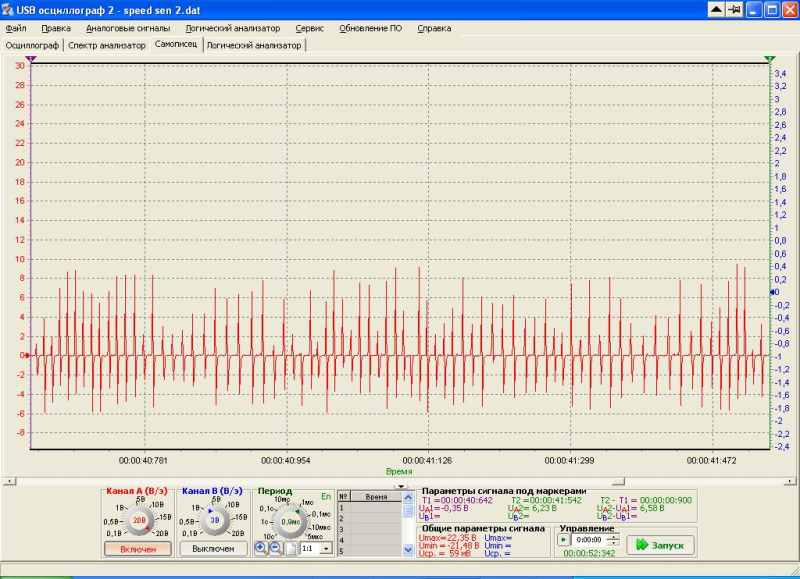Open the Справка menu
This screenshot has width=800, height=579.
pyautogui.click(x=434, y=29)
